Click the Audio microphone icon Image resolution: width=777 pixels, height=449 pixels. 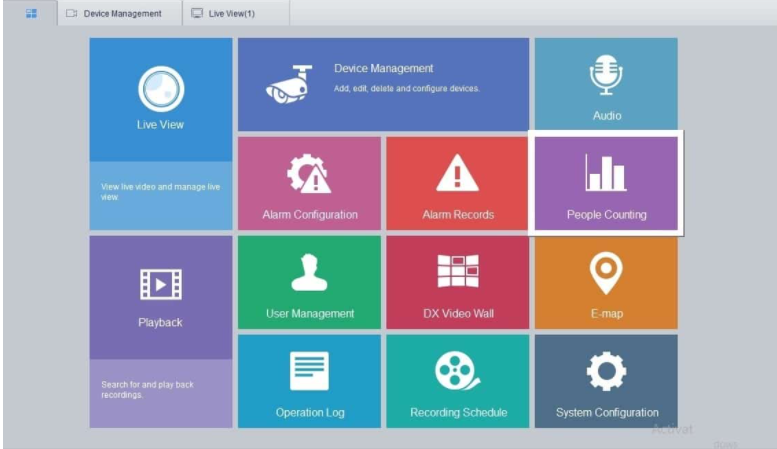(x=606, y=75)
